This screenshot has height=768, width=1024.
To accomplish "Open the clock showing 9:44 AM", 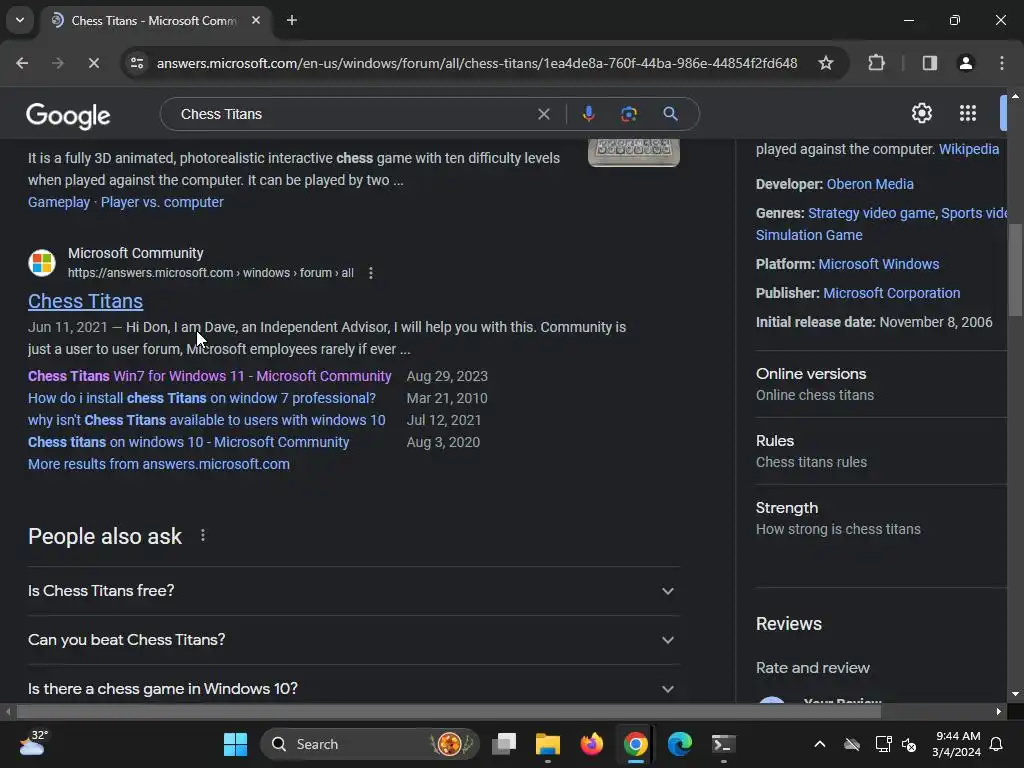I will pos(956,744).
